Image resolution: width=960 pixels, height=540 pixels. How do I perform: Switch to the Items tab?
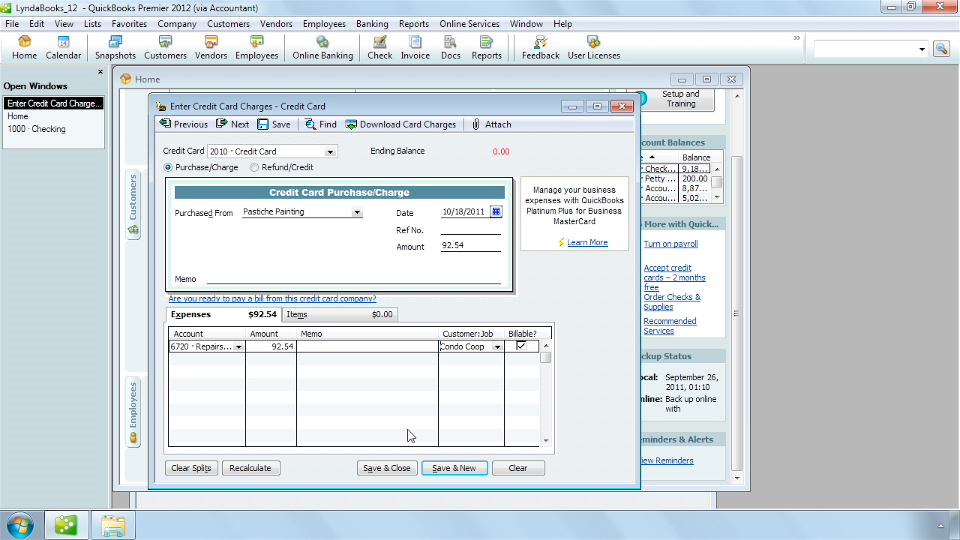[339, 314]
